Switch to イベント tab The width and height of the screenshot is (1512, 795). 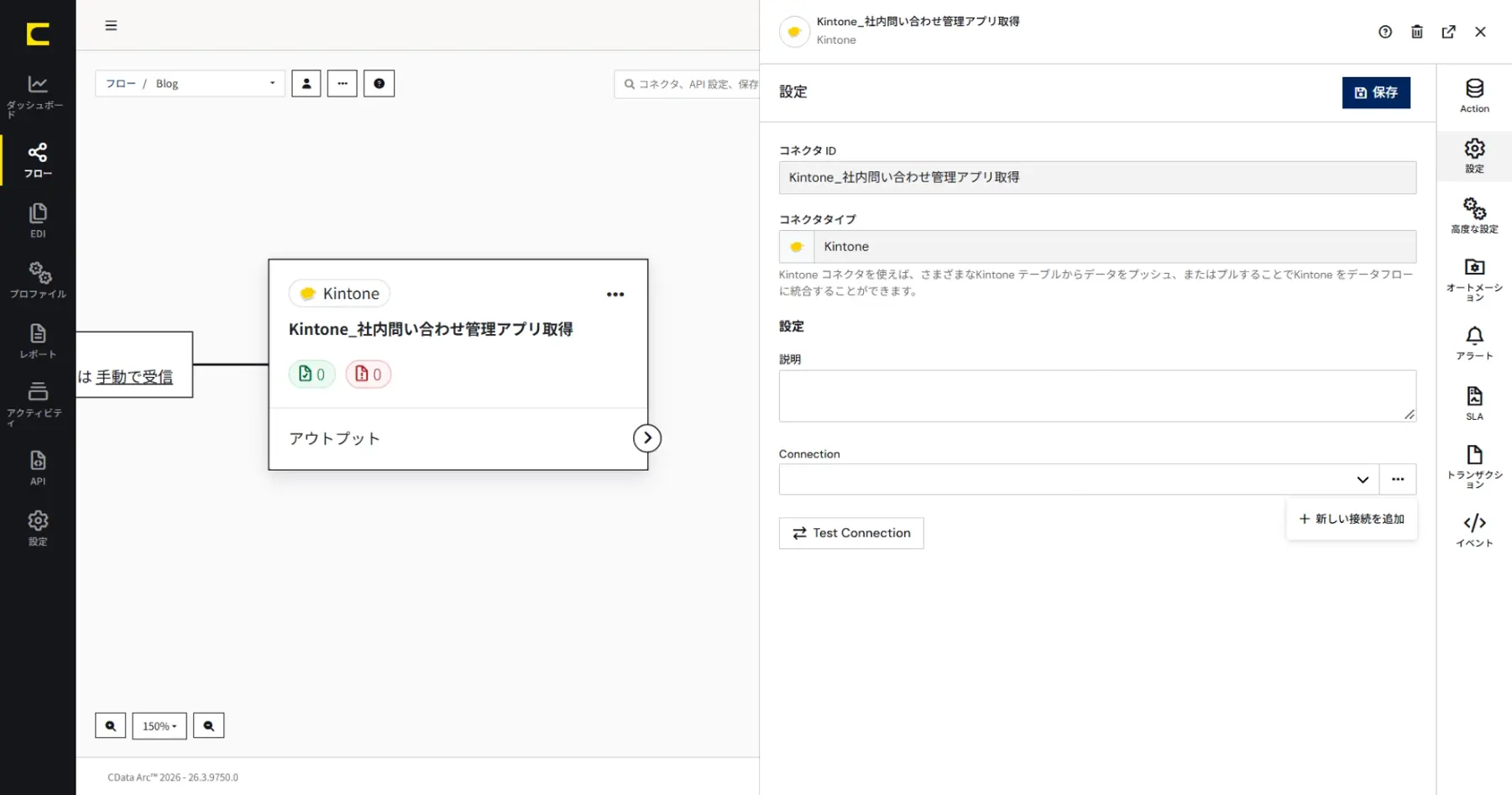click(1474, 531)
